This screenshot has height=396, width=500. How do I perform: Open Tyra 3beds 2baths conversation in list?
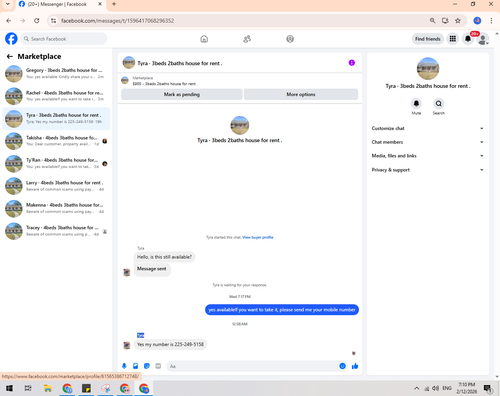tap(56, 118)
